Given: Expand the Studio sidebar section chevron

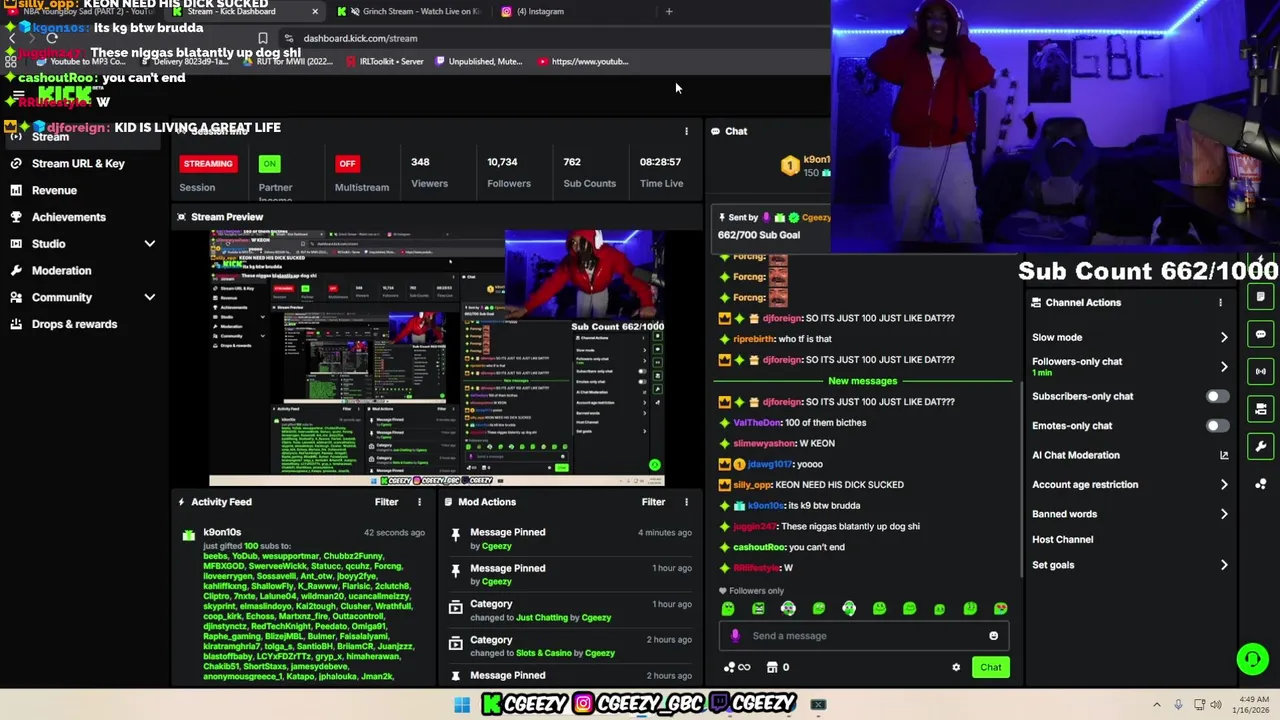Looking at the screenshot, I should [x=150, y=244].
